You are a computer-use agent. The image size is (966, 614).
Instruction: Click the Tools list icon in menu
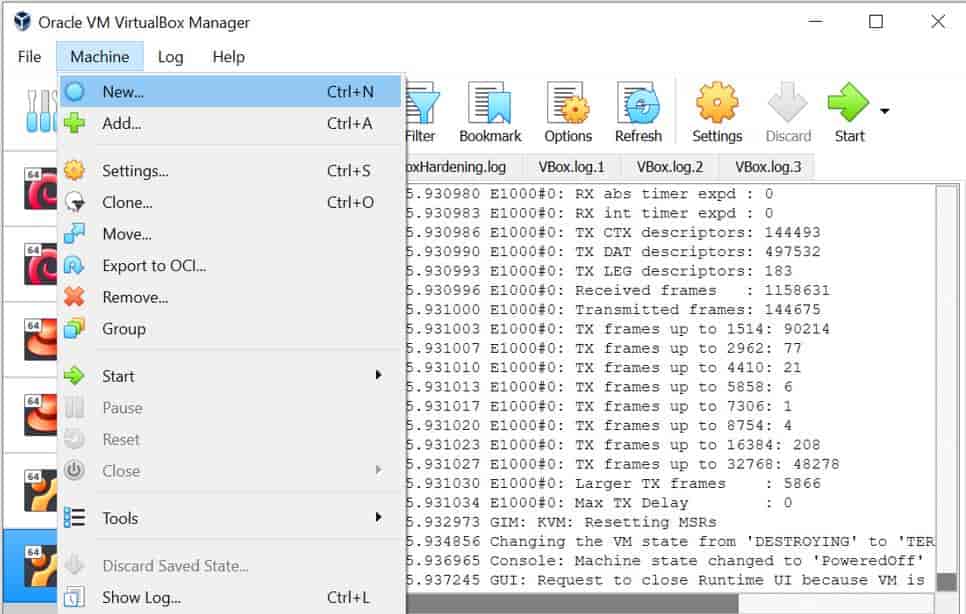tap(75, 518)
